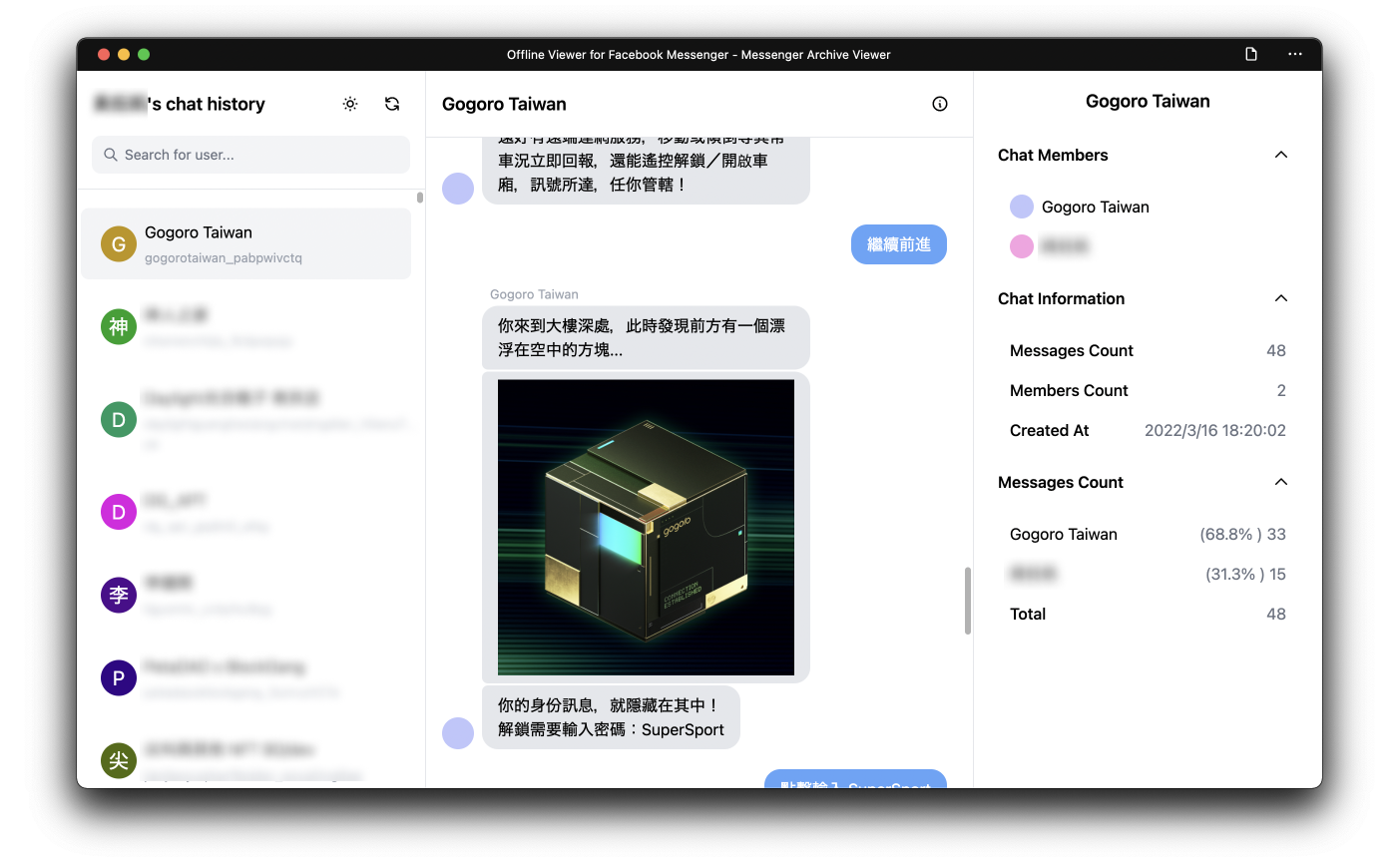
Task: Click the green 神 avatar
Action: [119, 326]
